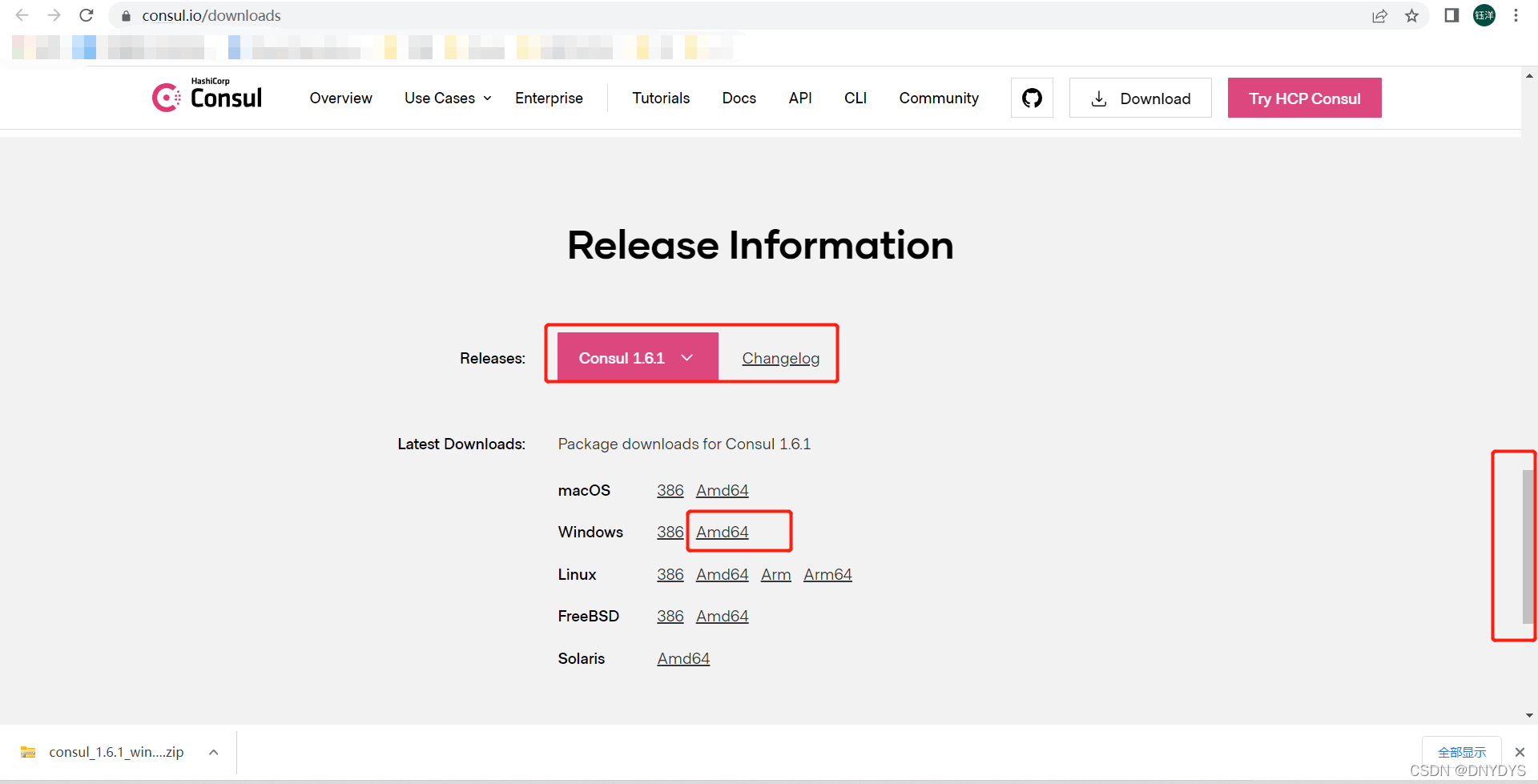Click the 'Releases:' label
This screenshot has width=1538, height=784.
coord(493,358)
